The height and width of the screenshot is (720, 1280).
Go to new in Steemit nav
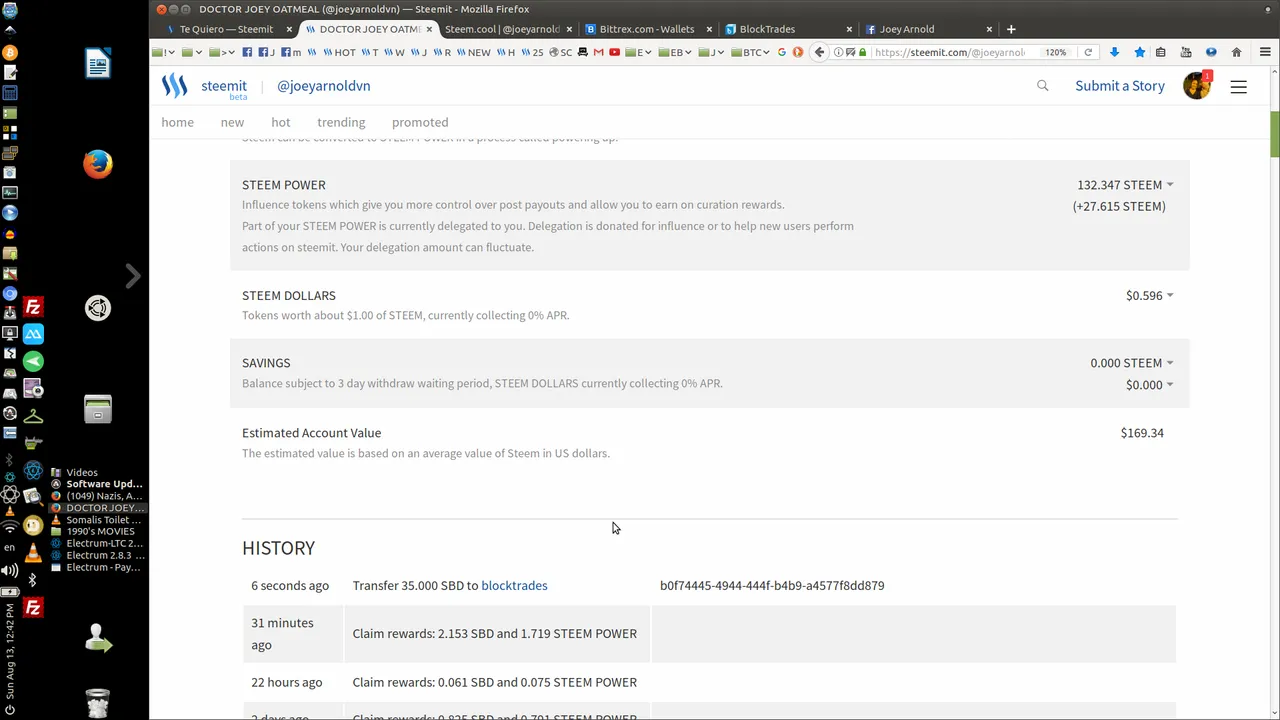pyautogui.click(x=232, y=122)
